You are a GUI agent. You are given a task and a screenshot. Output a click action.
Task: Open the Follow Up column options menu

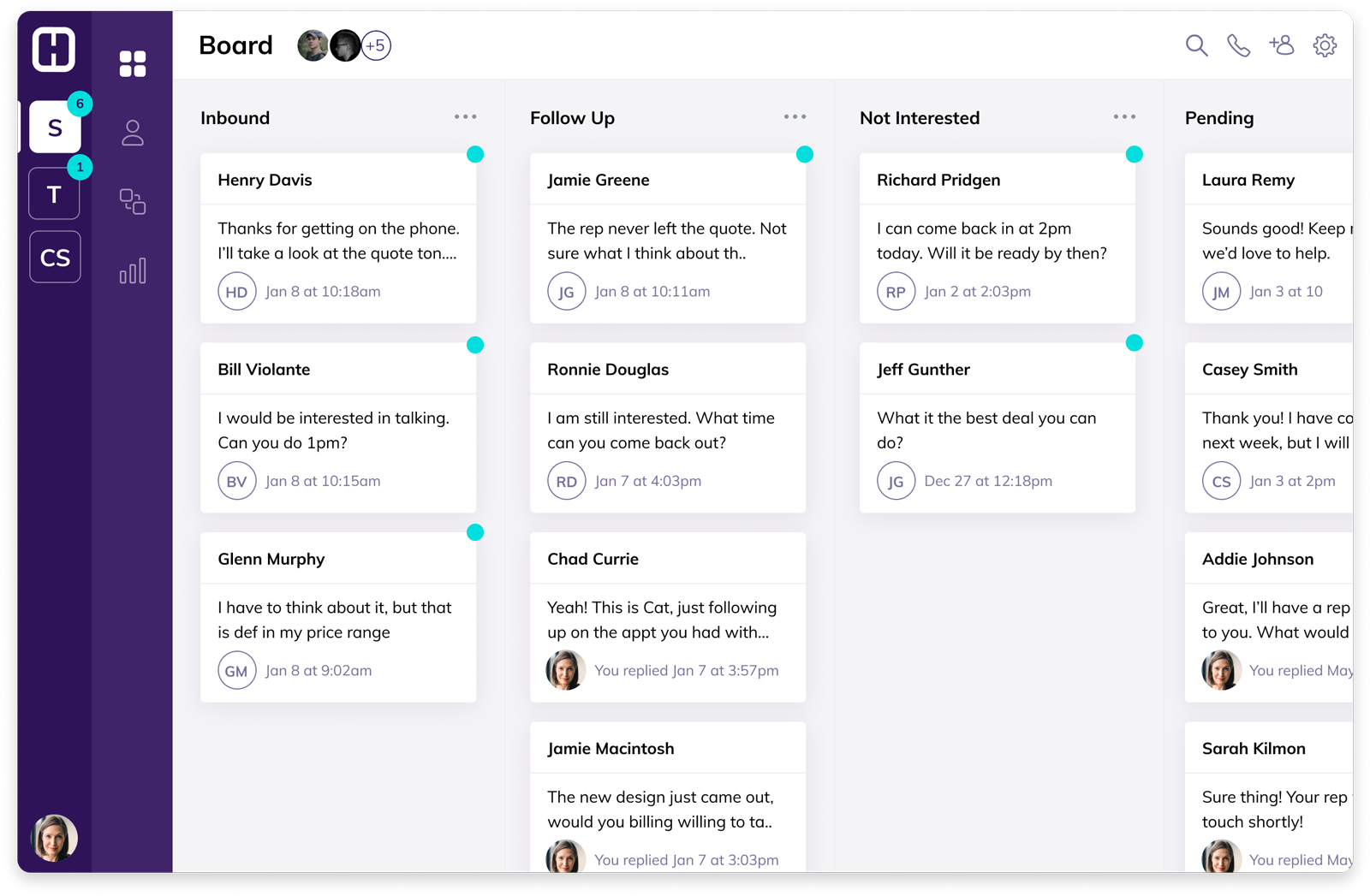click(x=795, y=116)
